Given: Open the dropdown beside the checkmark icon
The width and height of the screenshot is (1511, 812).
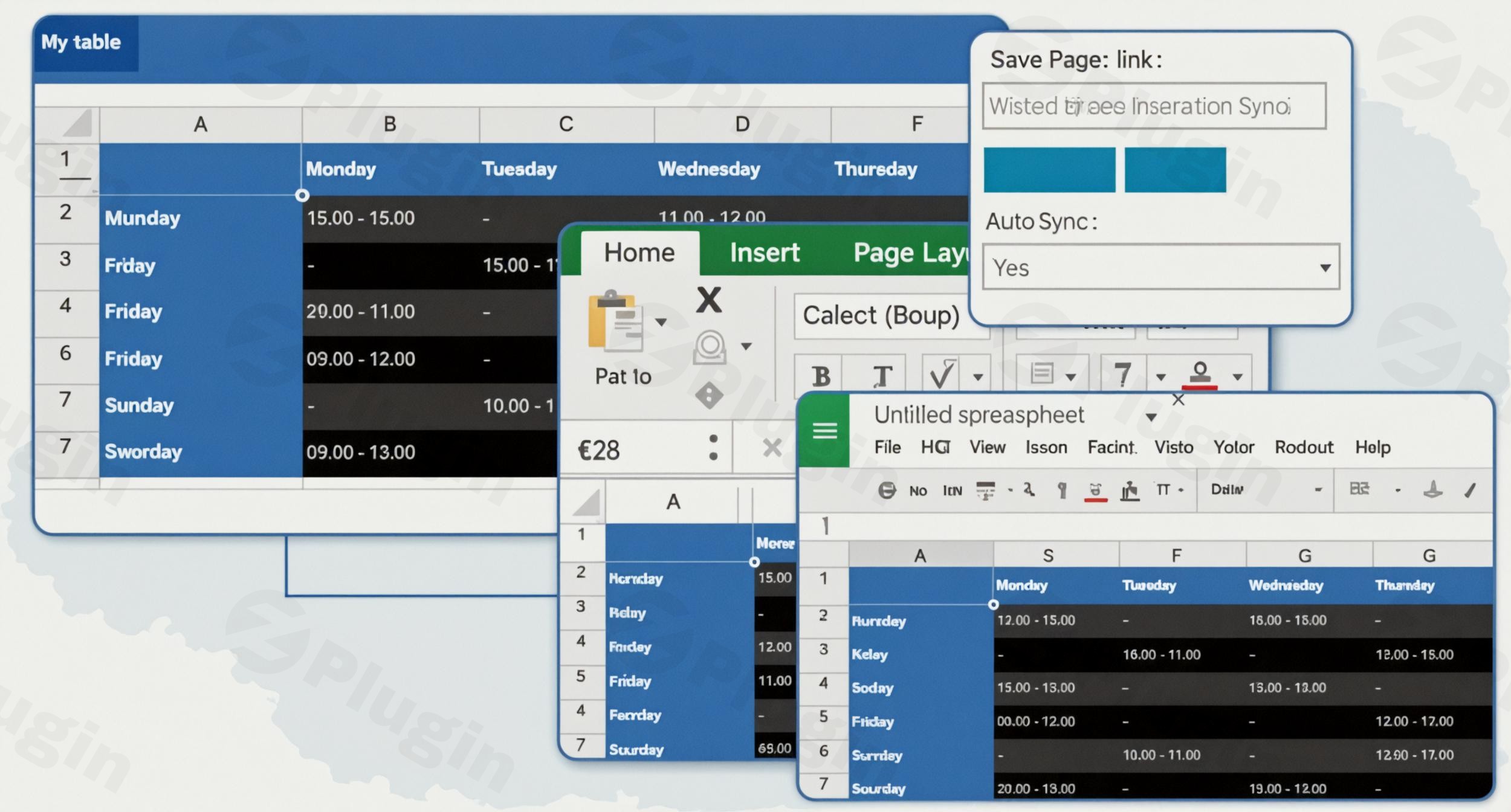Looking at the screenshot, I should [977, 377].
